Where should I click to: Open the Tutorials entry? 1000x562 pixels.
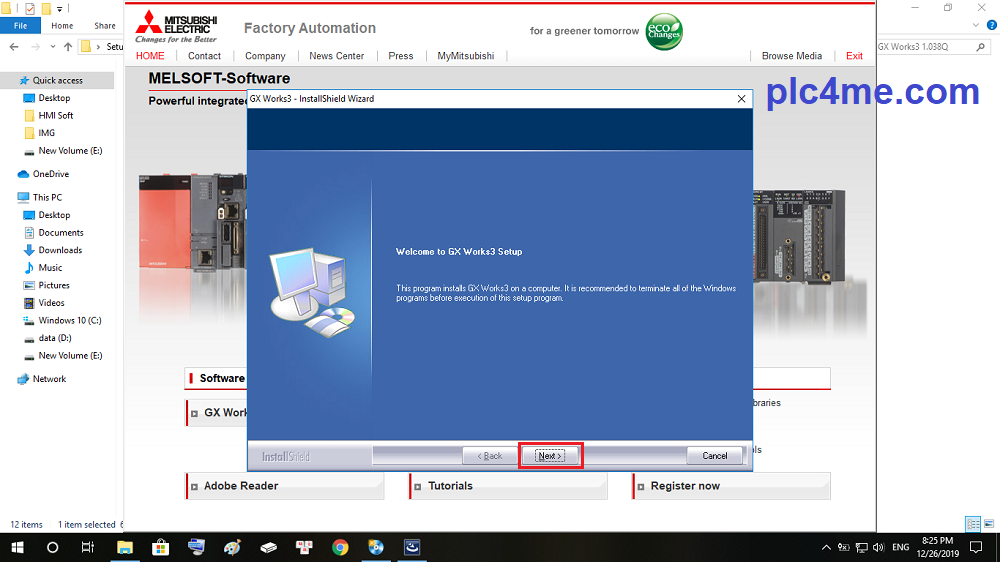coord(450,486)
